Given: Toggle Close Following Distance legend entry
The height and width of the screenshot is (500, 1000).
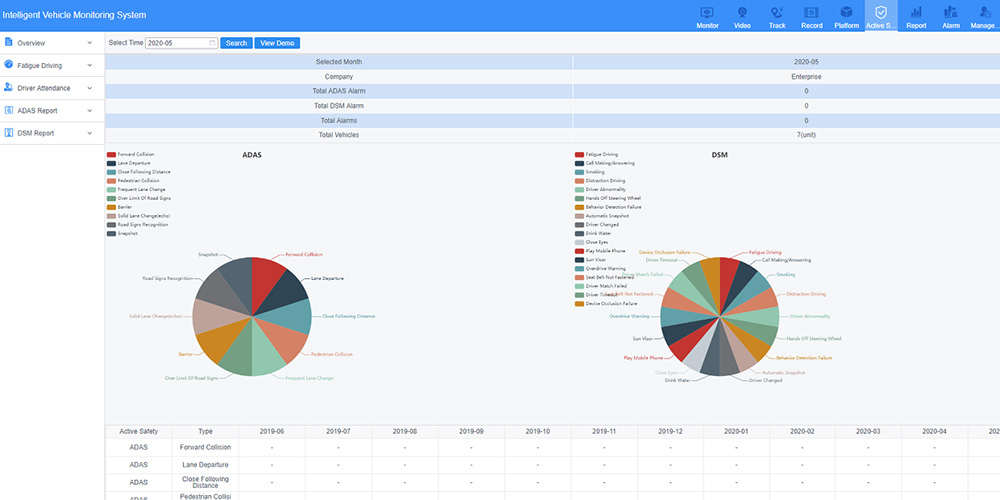Looking at the screenshot, I should [138, 172].
